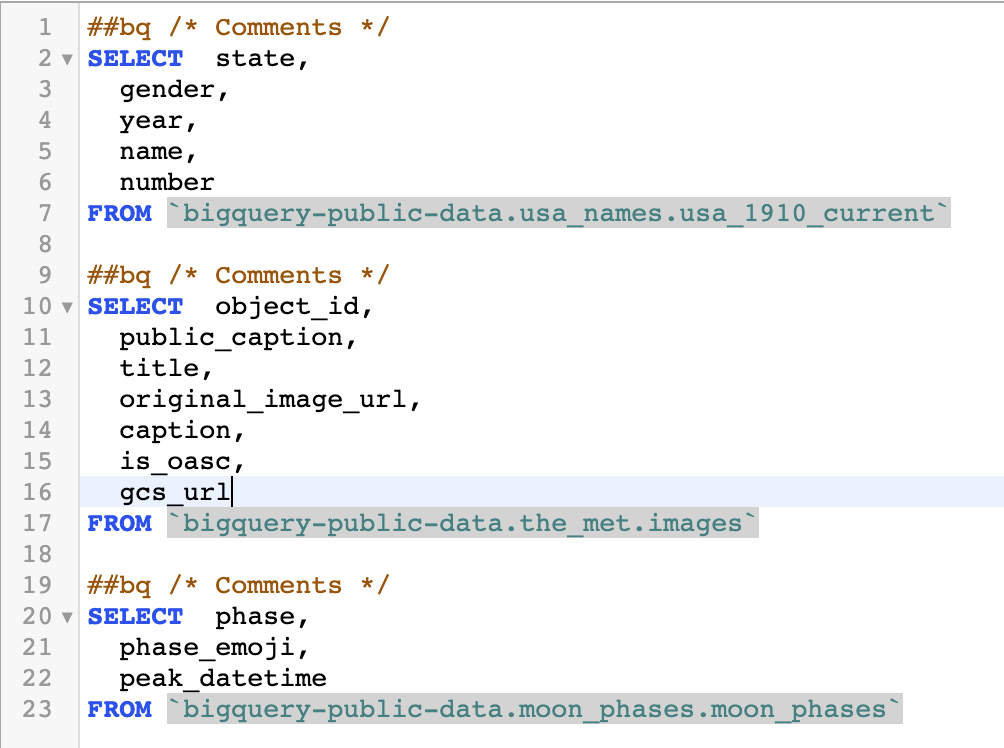Click the the_met.images table reference
The image size is (1004, 748).
click(x=463, y=523)
